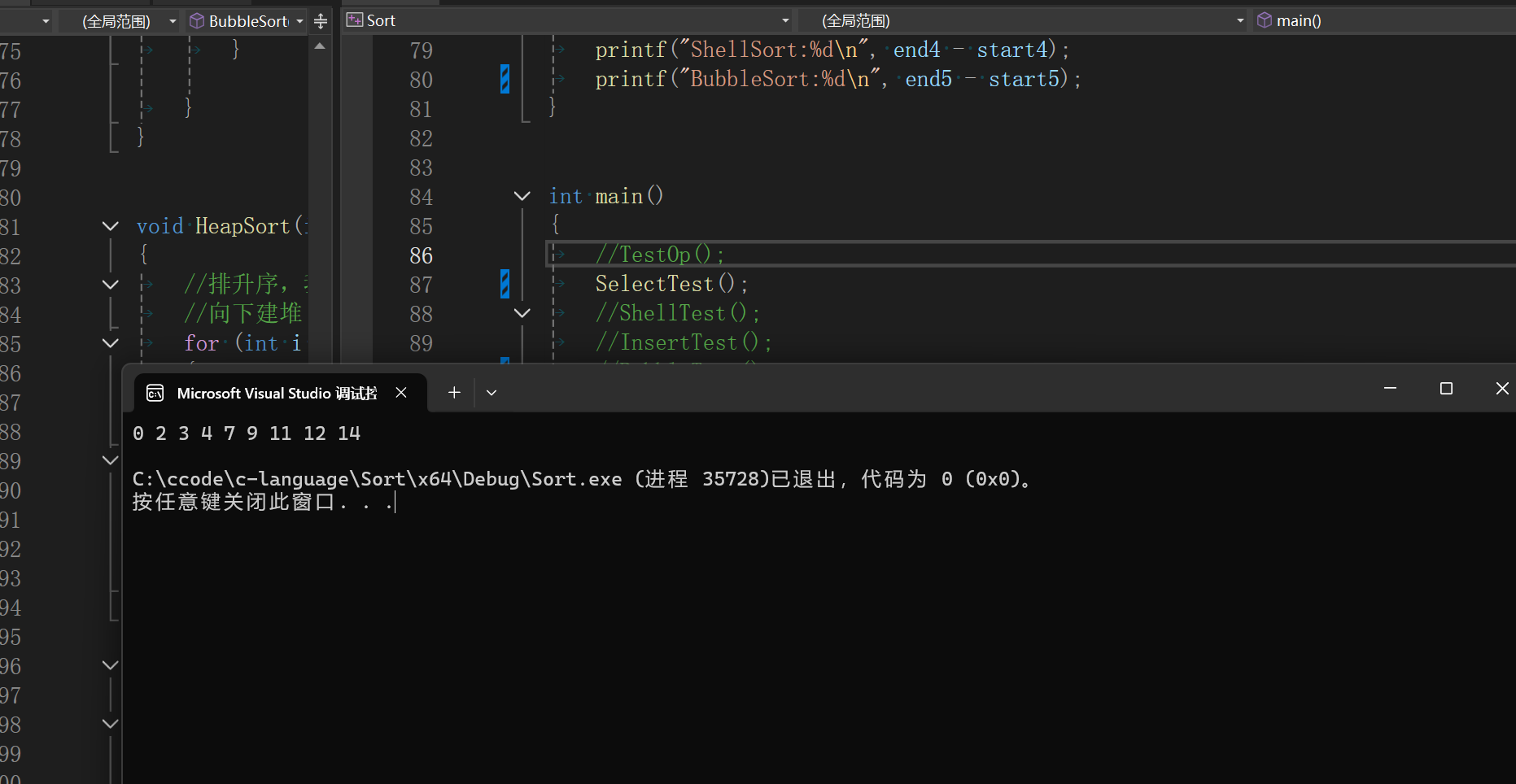Collapse the comment block at left line 83
Screen dimensions: 1516x784
(111, 285)
